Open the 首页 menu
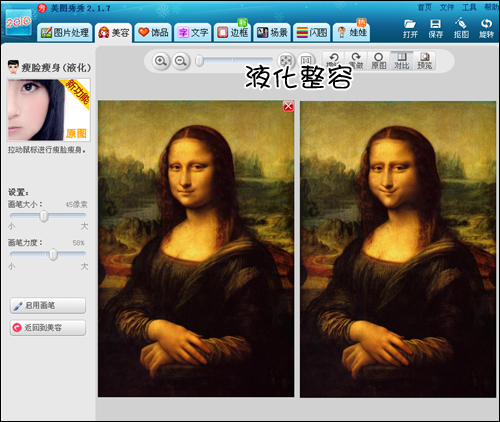This screenshot has height=422, width=500. click(425, 7)
